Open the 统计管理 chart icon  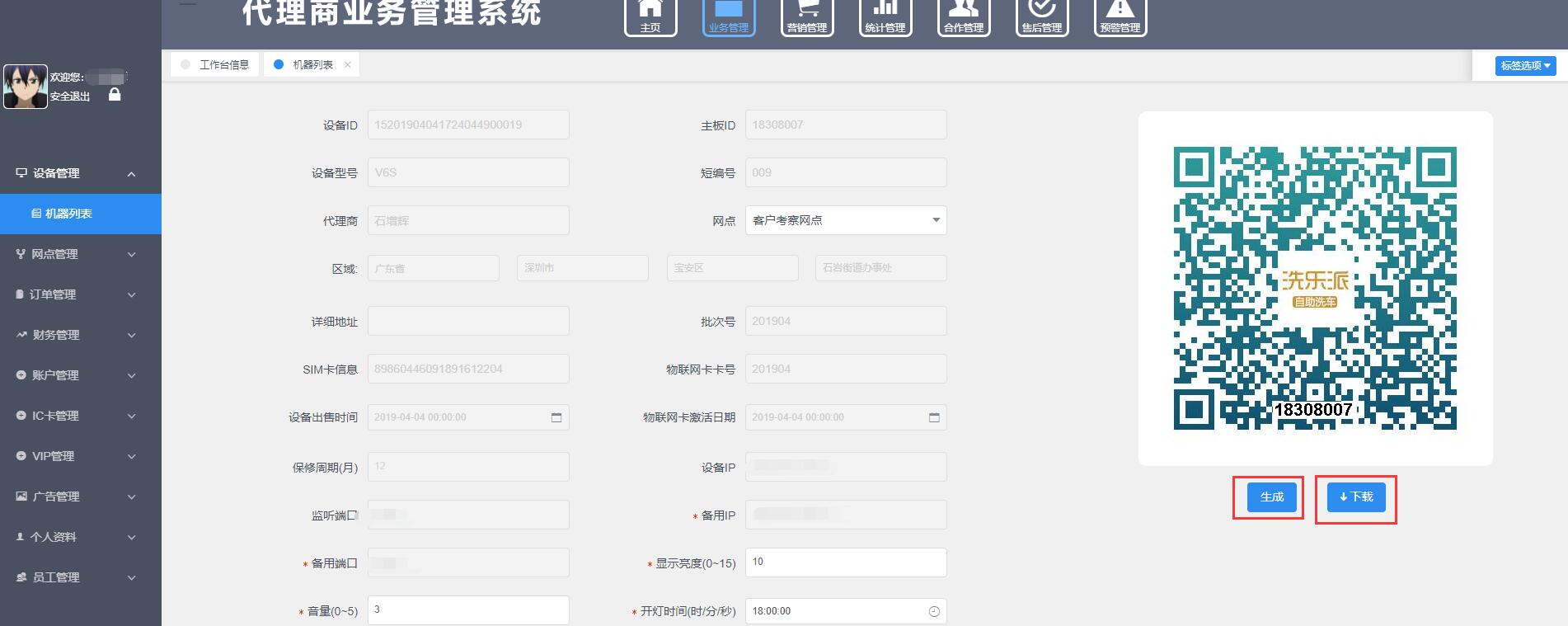pyautogui.click(x=885, y=16)
